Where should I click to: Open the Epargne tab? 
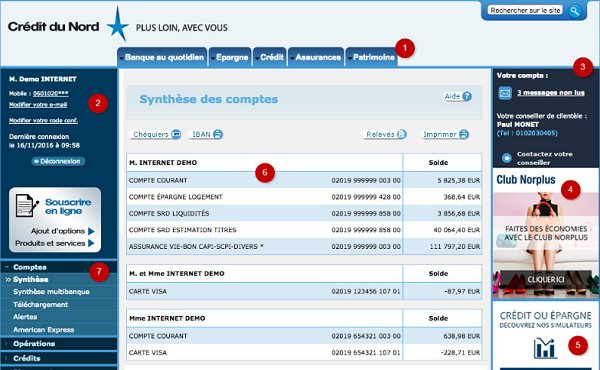coord(230,57)
